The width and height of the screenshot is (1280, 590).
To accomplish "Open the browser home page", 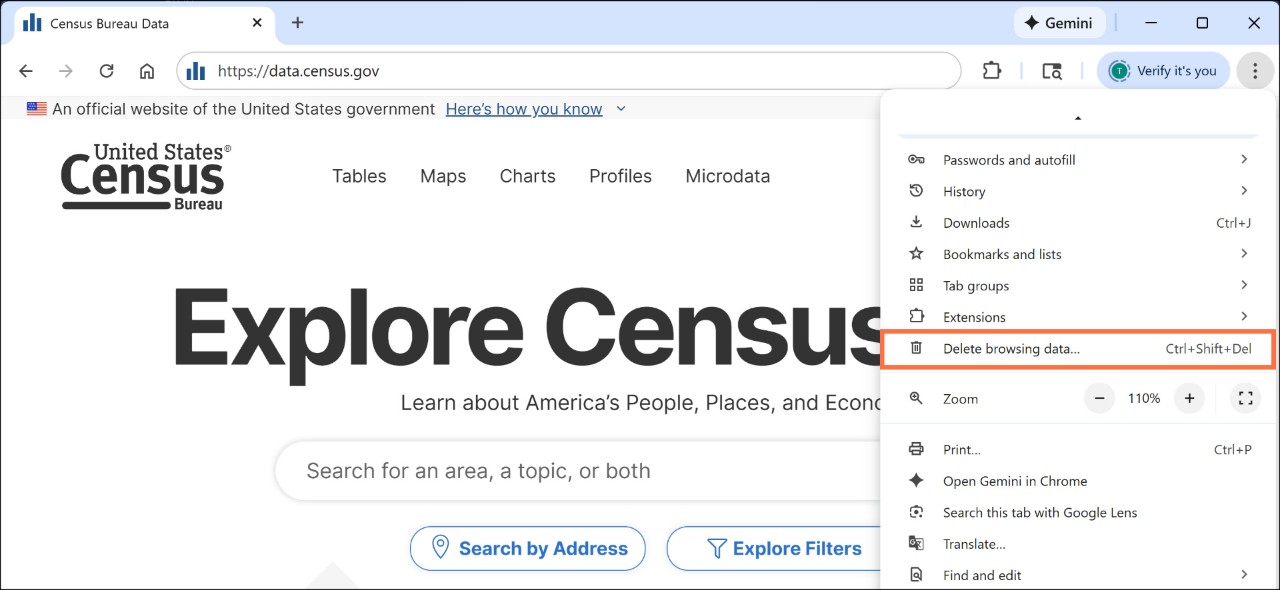I will pyautogui.click(x=146, y=71).
